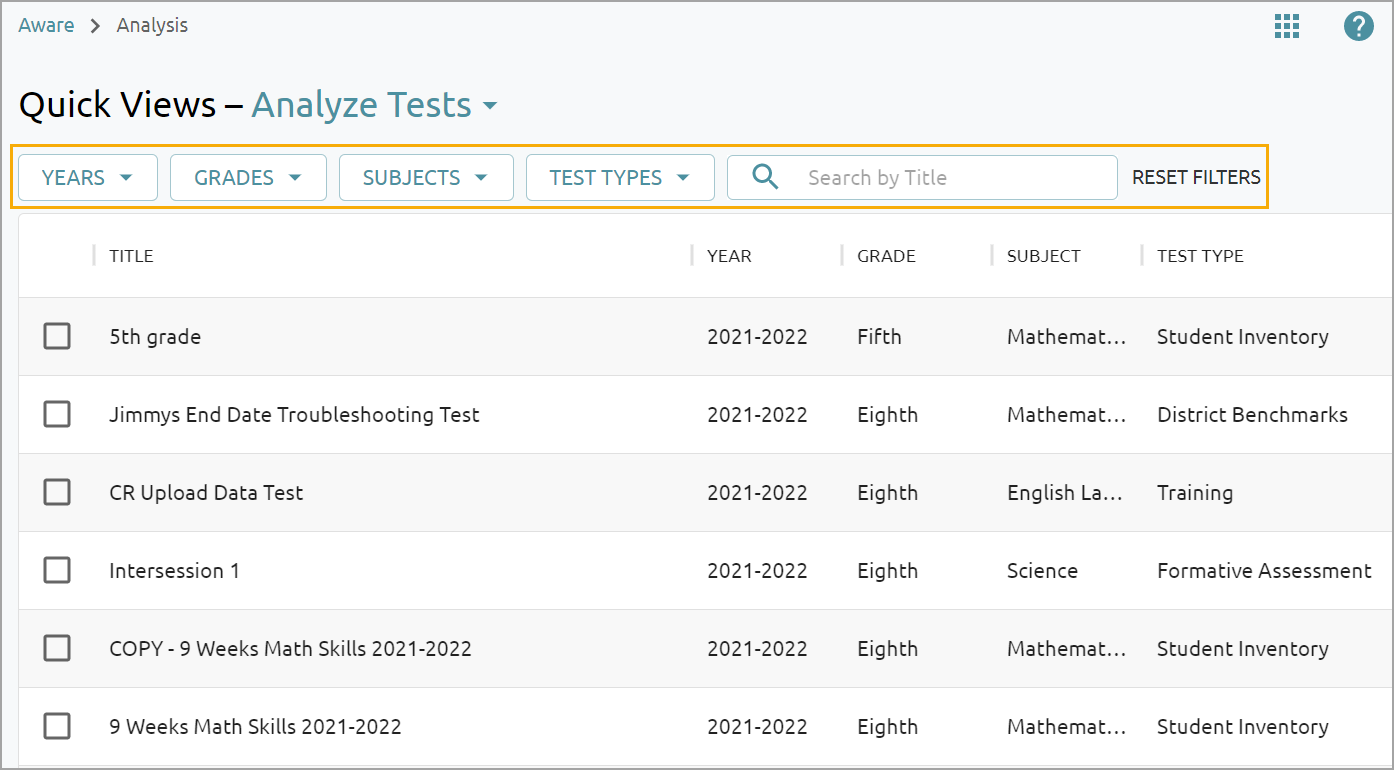
Task: Open the Years filter dropdown
Action: (x=88, y=178)
